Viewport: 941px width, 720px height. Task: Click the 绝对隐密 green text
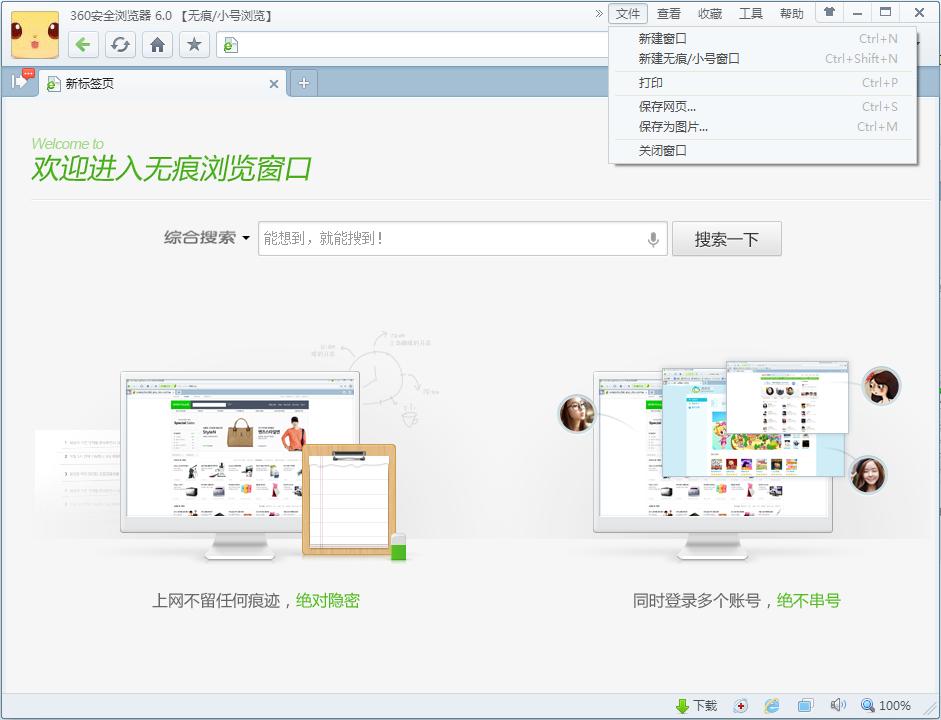click(328, 601)
